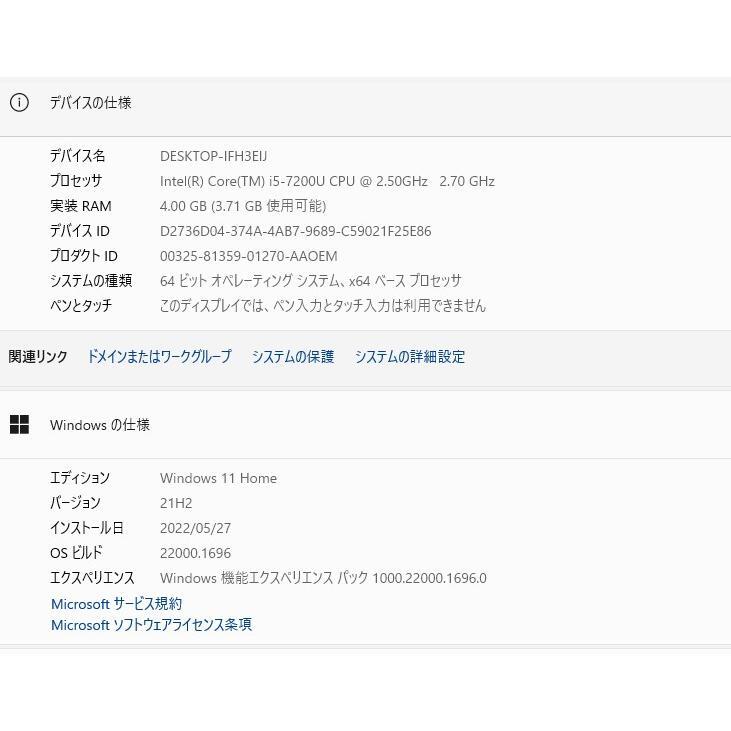Select system type 64 ビット value
731x731 pixels.
point(310,281)
